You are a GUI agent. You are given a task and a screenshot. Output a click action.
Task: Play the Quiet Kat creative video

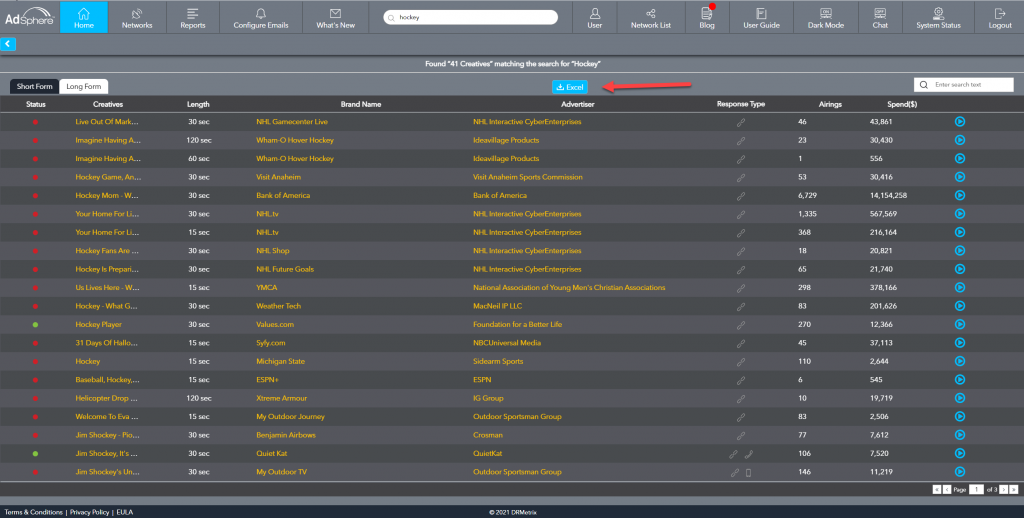click(959, 453)
